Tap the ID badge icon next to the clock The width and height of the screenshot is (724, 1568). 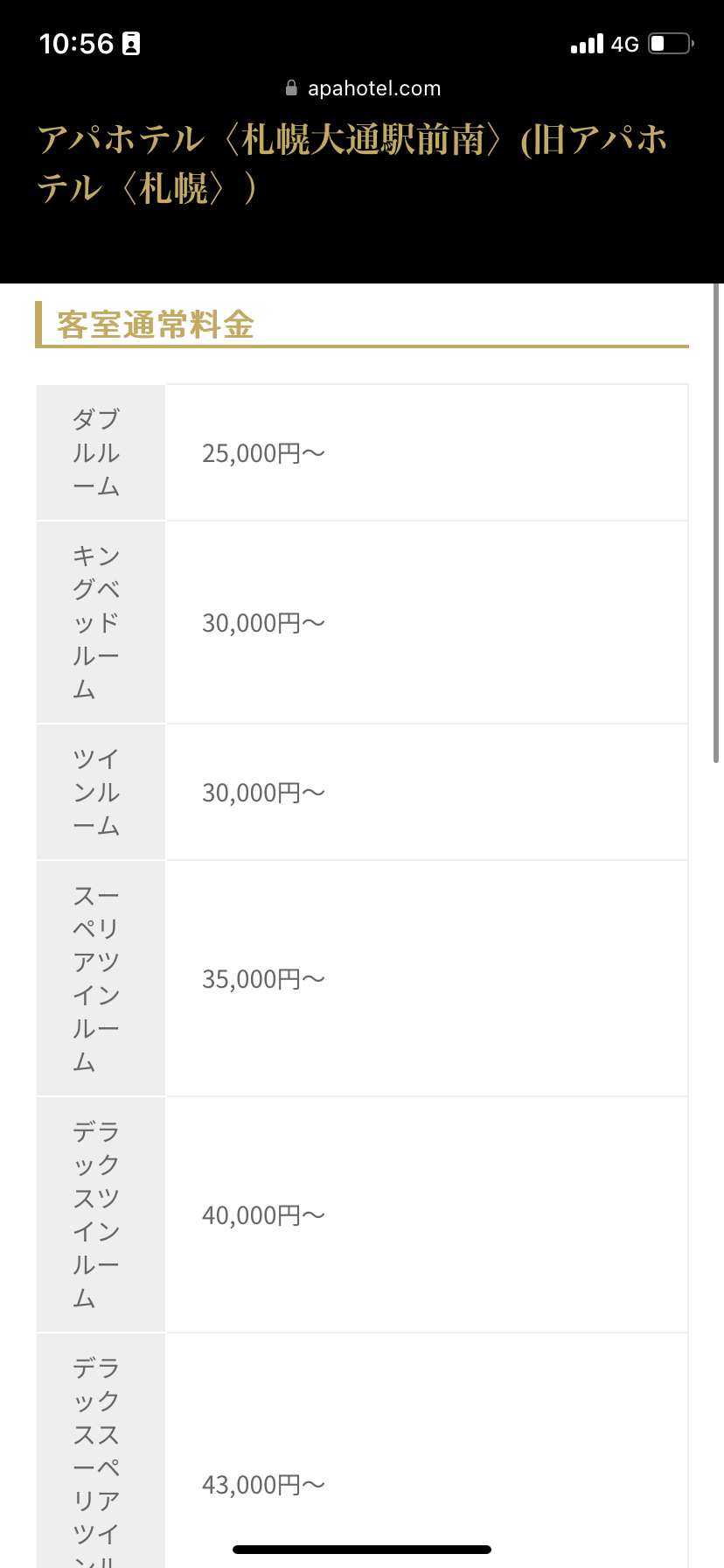click(x=131, y=44)
